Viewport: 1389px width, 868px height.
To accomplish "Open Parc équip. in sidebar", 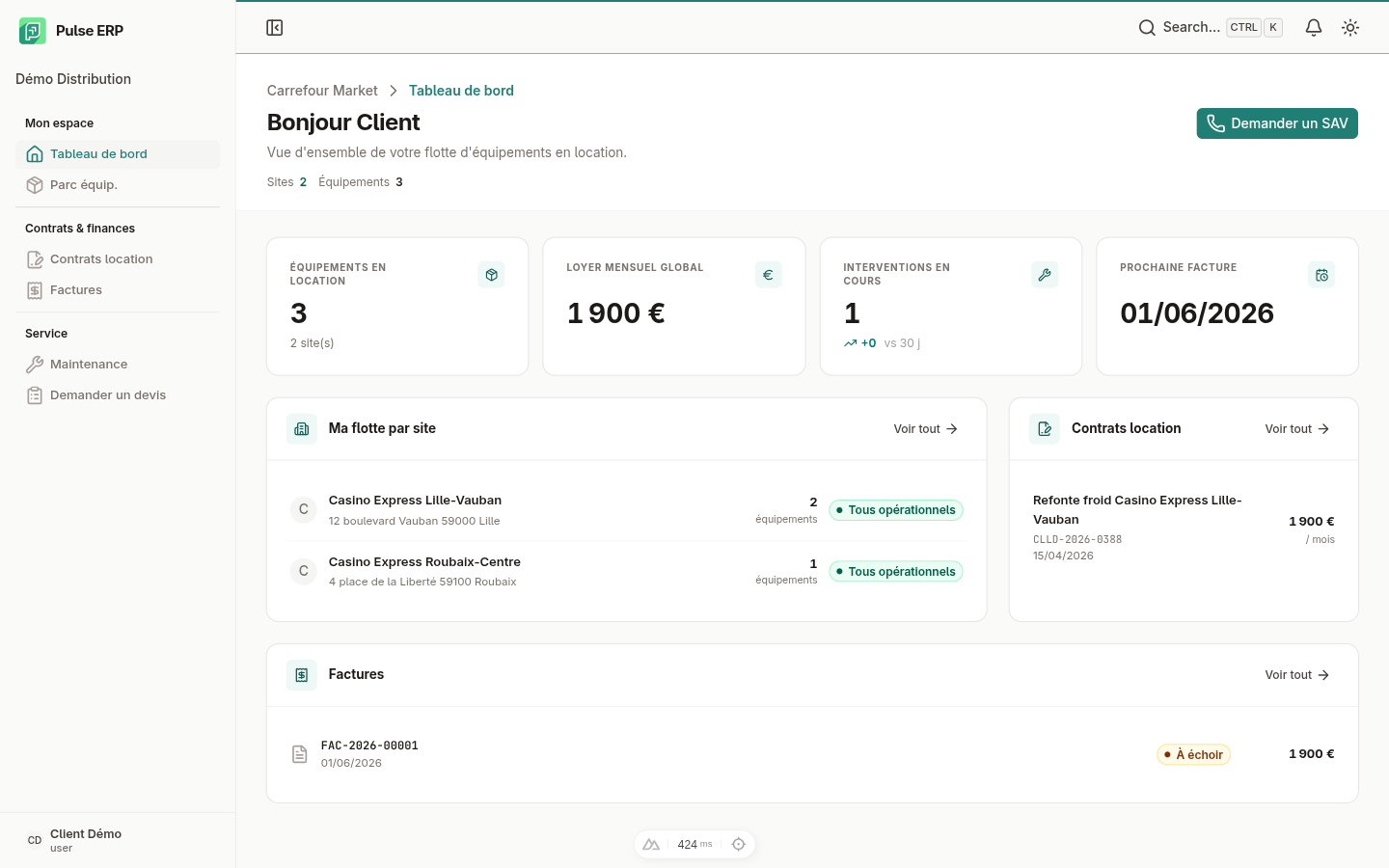I will coord(118,185).
